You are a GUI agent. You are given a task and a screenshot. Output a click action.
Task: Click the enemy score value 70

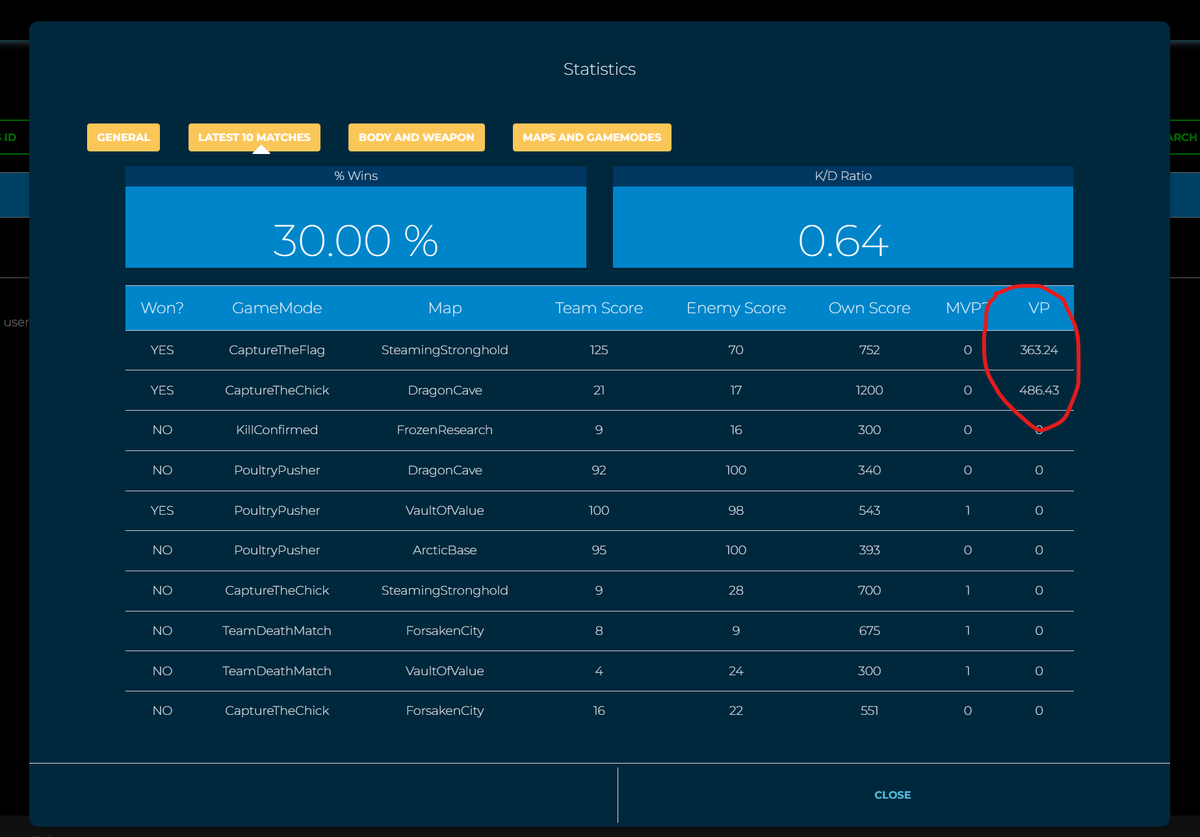736,350
